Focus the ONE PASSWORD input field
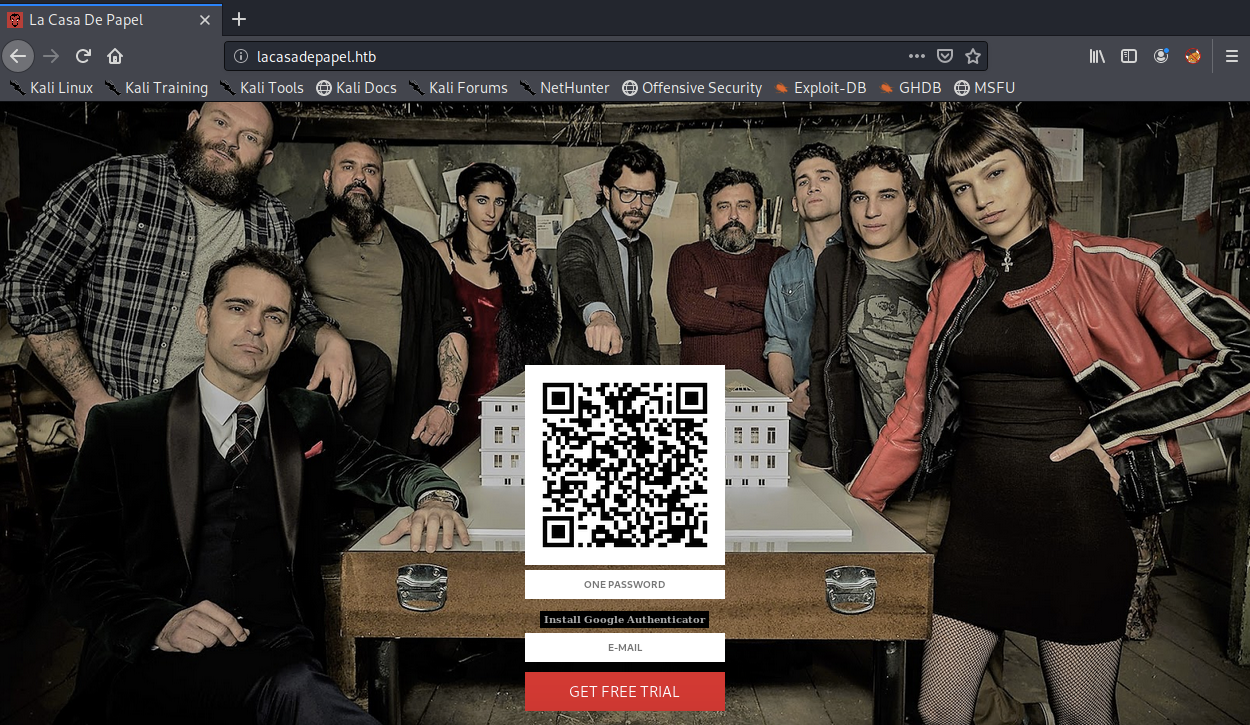 pos(624,584)
